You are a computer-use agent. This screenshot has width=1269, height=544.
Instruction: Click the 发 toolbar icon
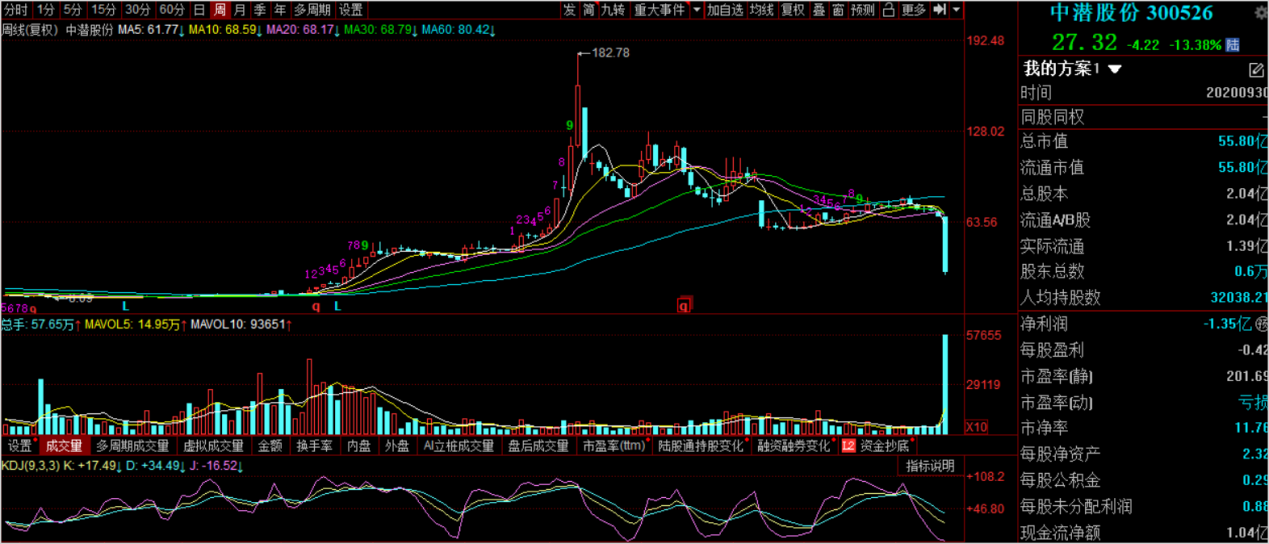pos(569,10)
